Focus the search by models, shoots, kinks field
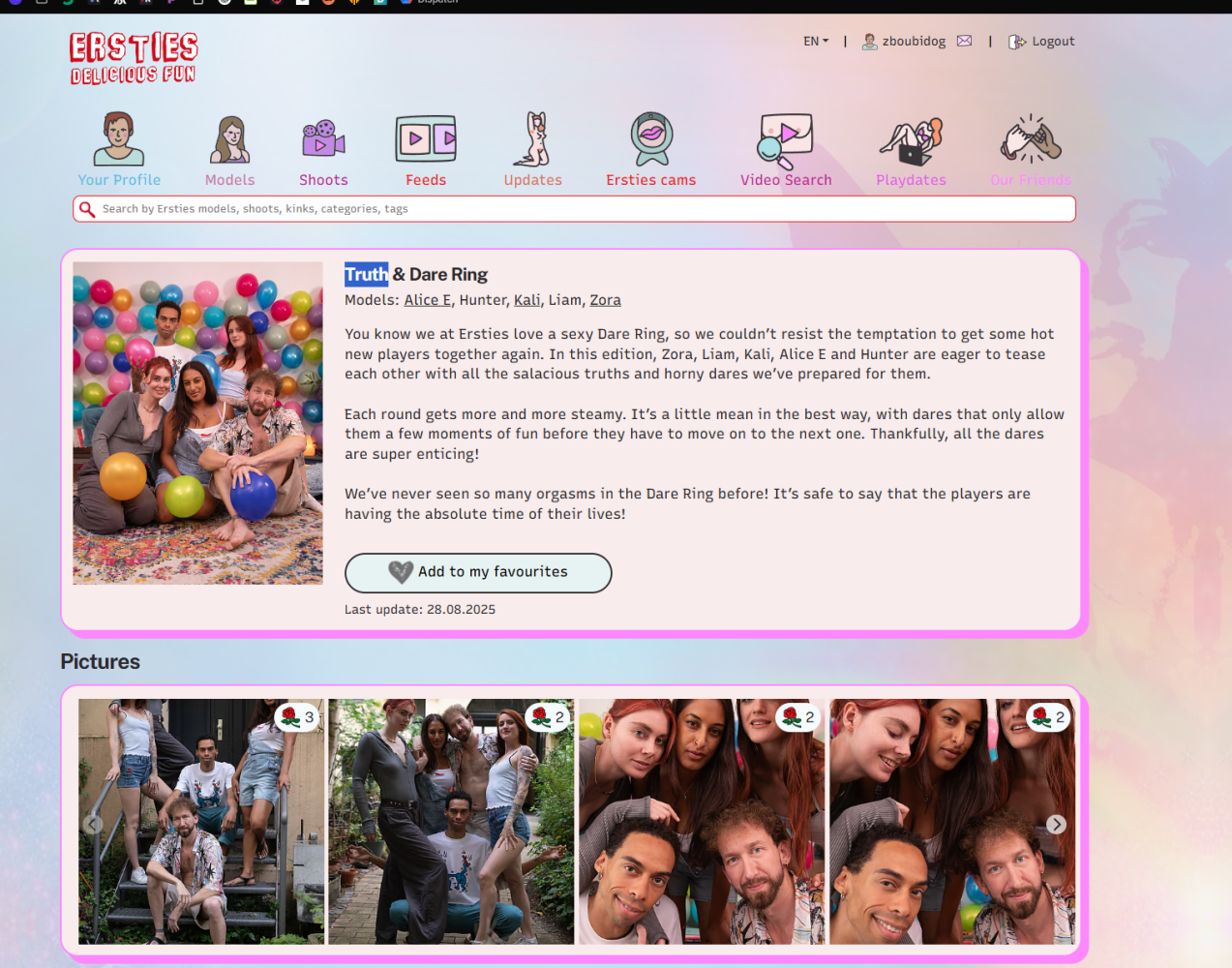Screen dimensions: 1232x968 pos(575,209)
